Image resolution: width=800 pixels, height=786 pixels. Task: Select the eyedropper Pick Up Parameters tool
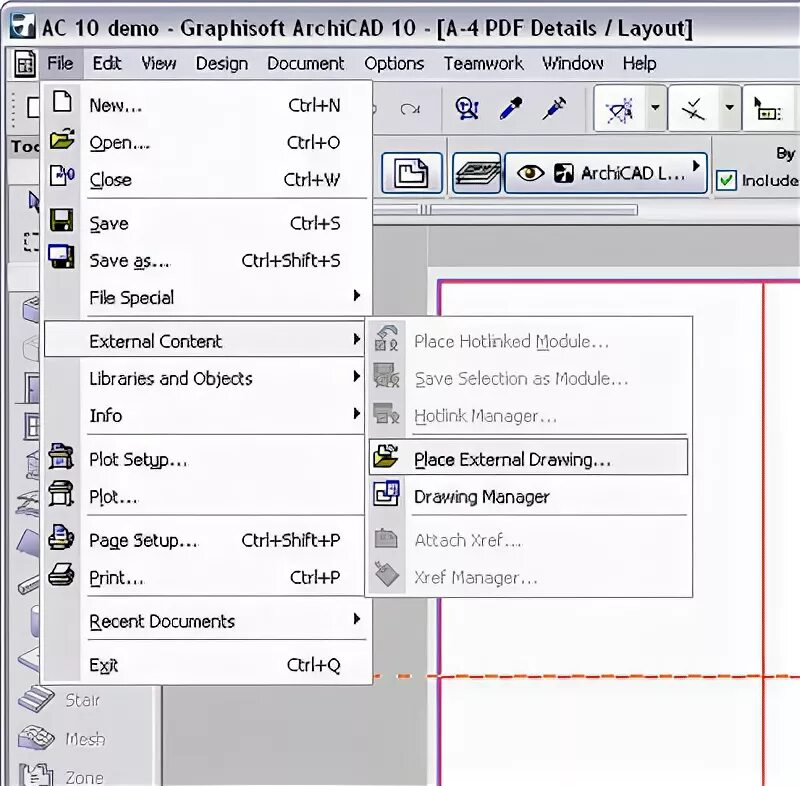tap(511, 108)
